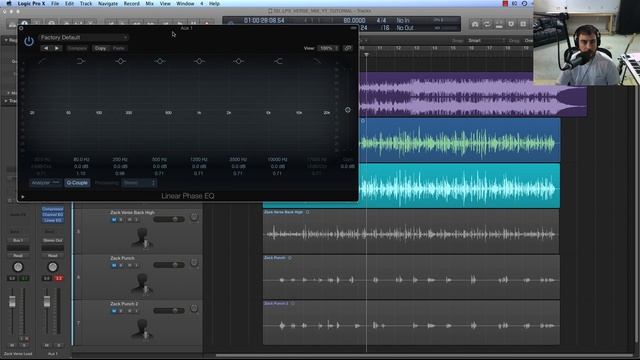Select the 80.0 Hz frequency value
Viewport: 640px width, 360px height.
[x=81, y=160]
